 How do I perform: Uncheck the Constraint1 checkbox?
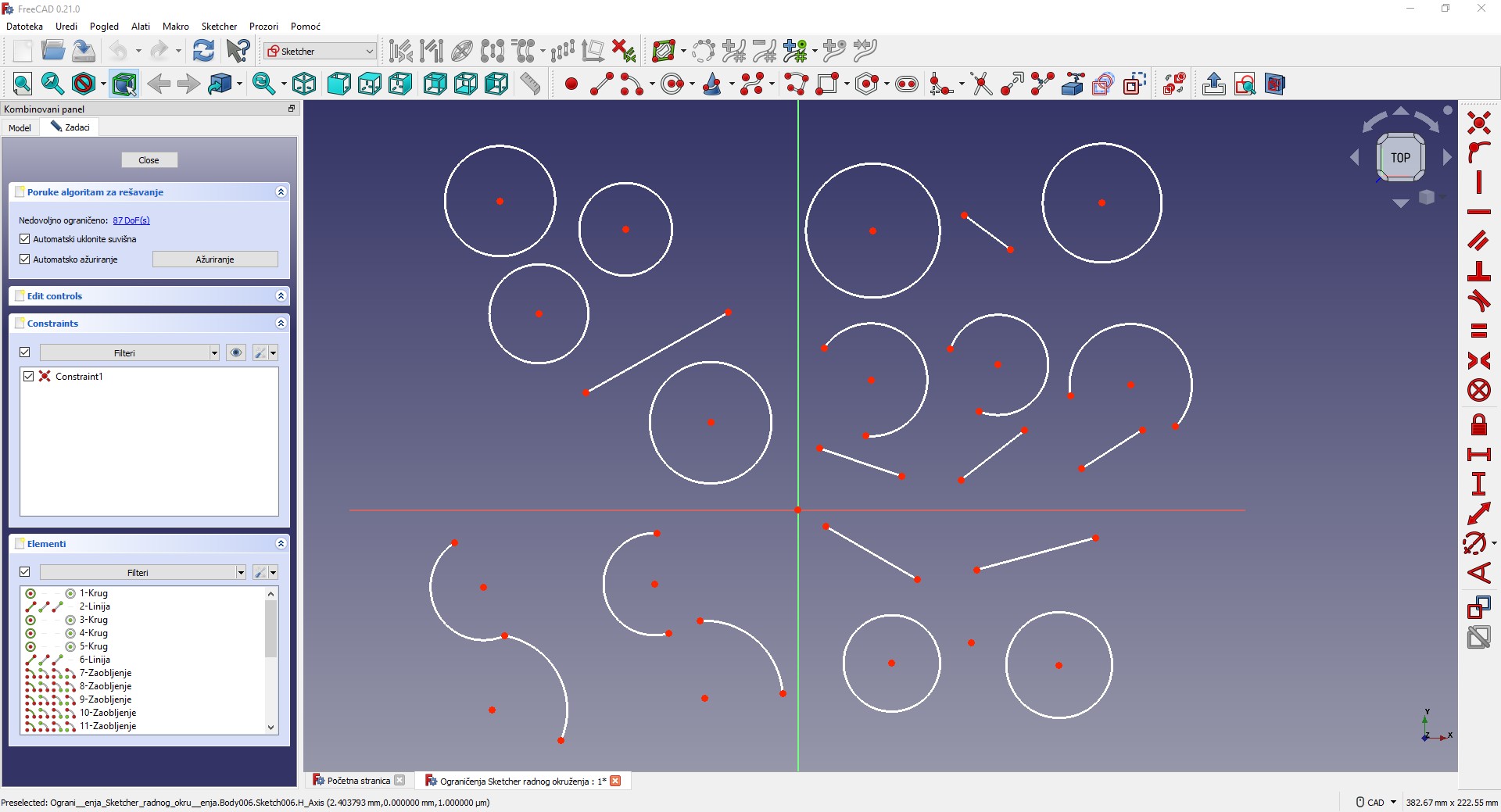pos(29,376)
